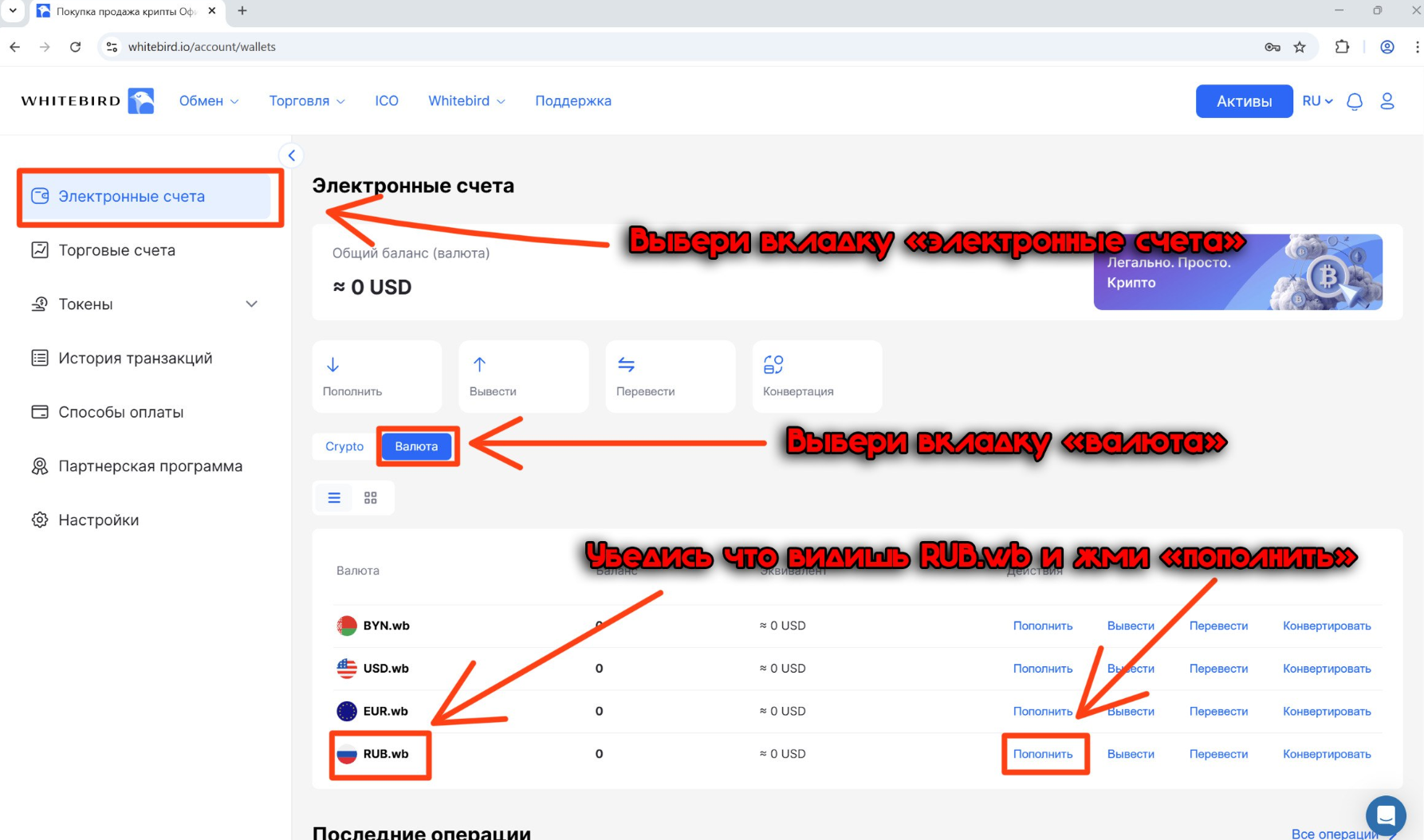Screen dimensions: 1424x840
Task: Expand the Whitebird menu
Action: (x=466, y=101)
